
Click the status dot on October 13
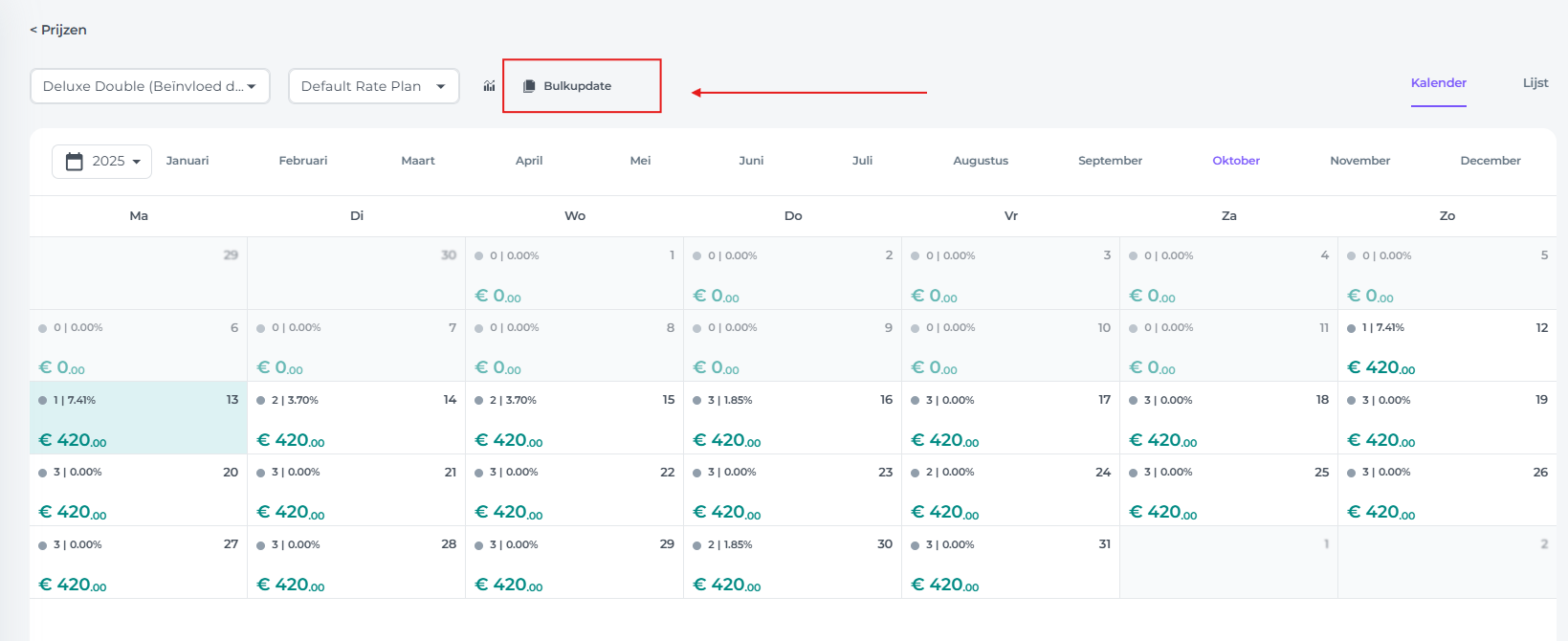tap(43, 401)
